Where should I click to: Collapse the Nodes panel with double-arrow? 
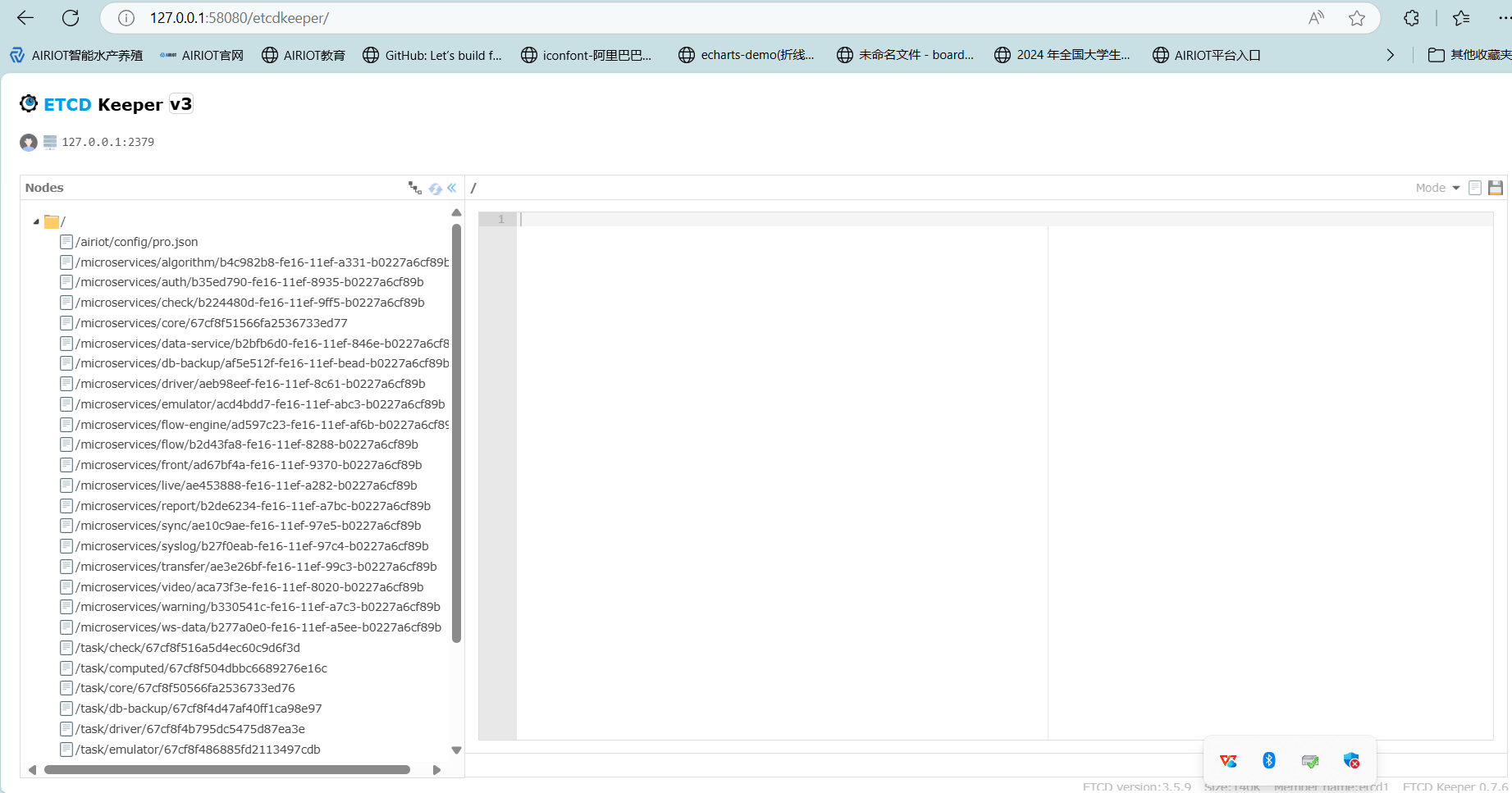451,188
